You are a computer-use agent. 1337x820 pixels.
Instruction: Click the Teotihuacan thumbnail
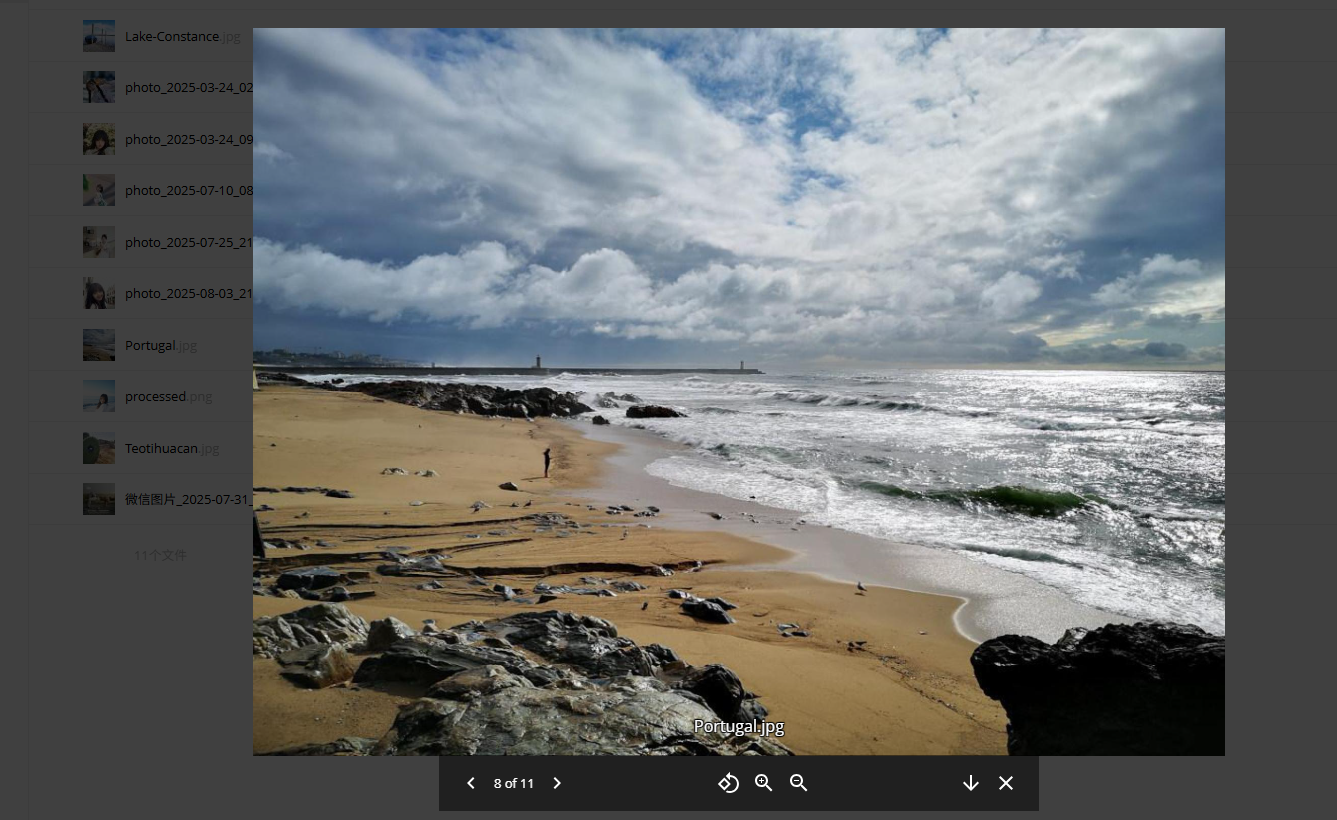point(99,448)
